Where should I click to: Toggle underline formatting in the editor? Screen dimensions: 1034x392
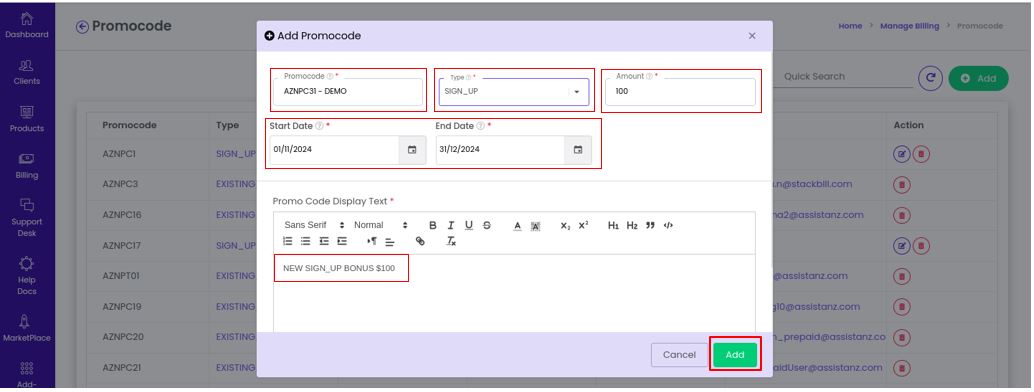point(469,225)
